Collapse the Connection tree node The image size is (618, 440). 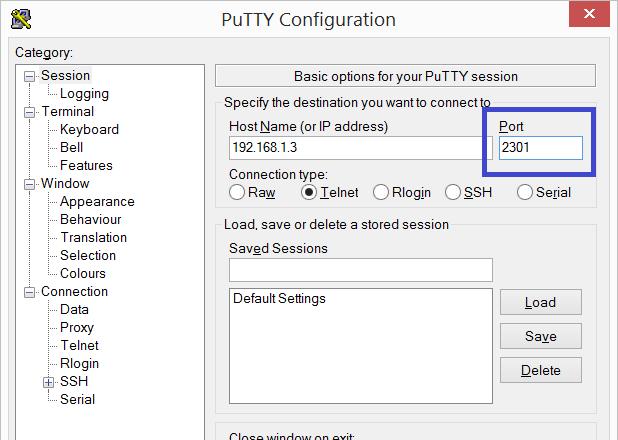(29, 292)
